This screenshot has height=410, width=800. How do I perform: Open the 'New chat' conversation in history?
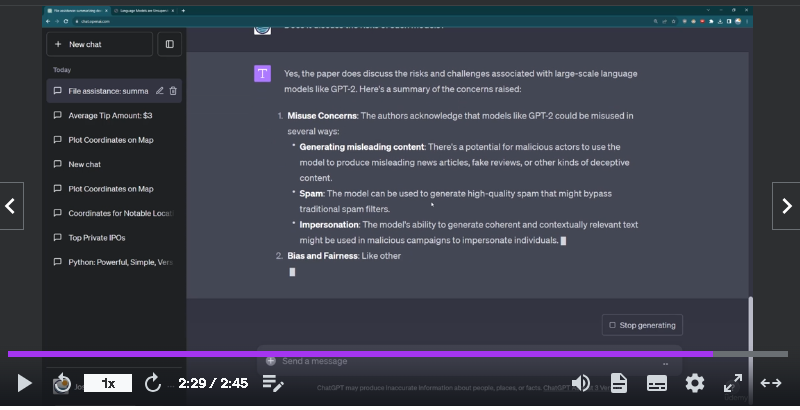point(85,164)
